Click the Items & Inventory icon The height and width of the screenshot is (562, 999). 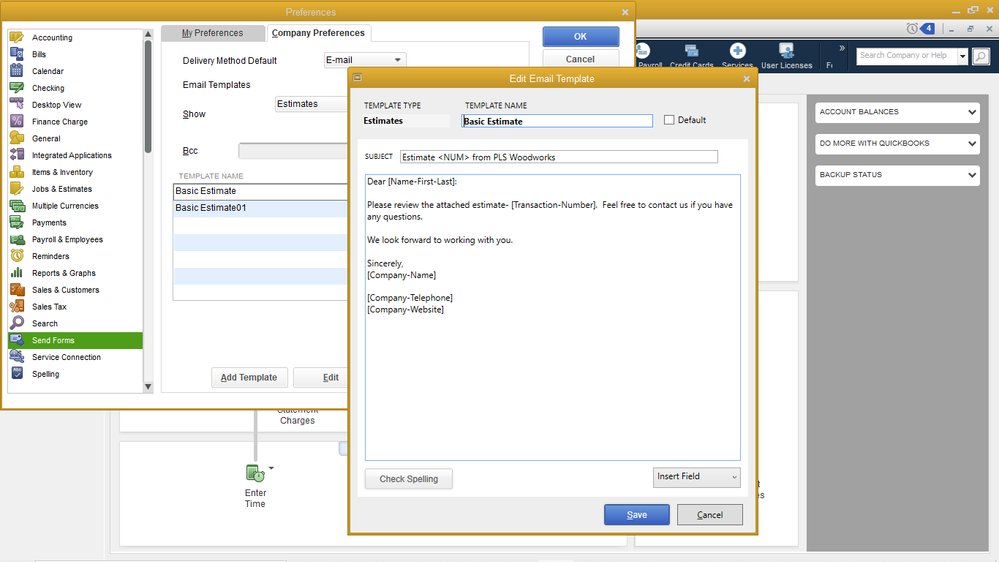pyautogui.click(x=17, y=172)
